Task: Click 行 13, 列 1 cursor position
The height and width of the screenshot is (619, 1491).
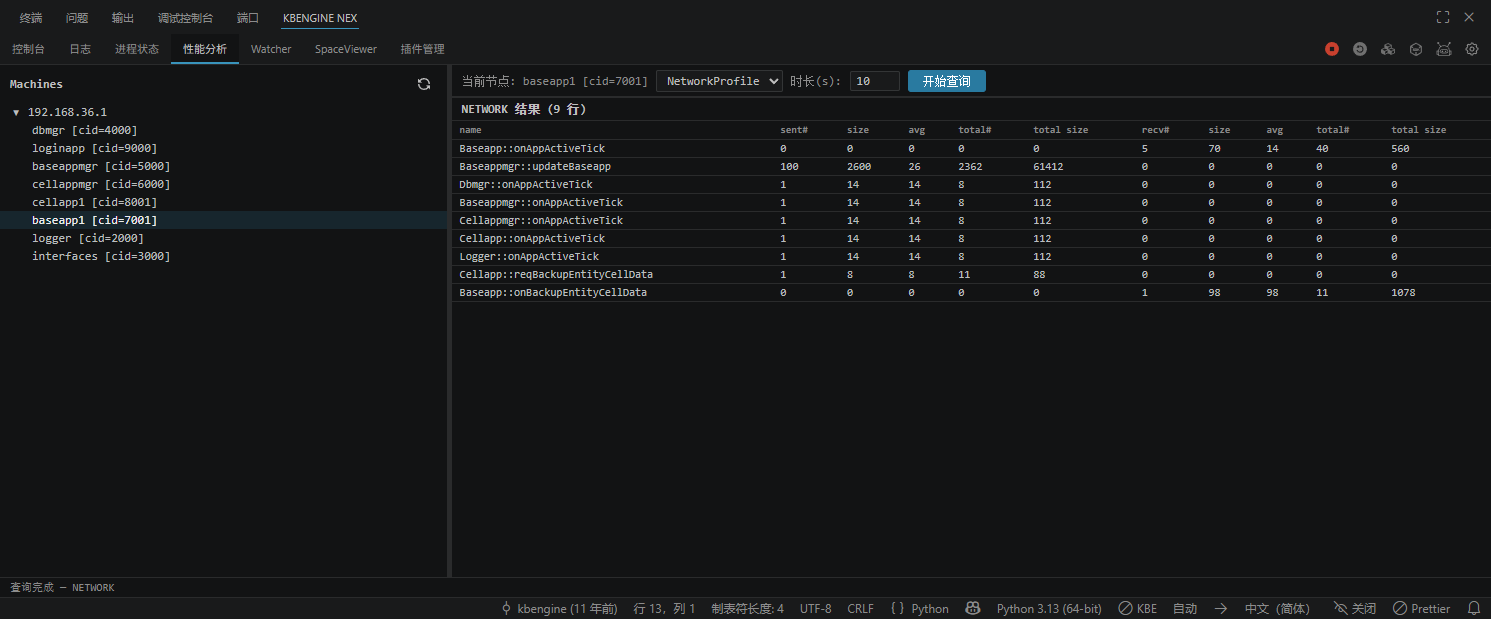Action: (664, 608)
